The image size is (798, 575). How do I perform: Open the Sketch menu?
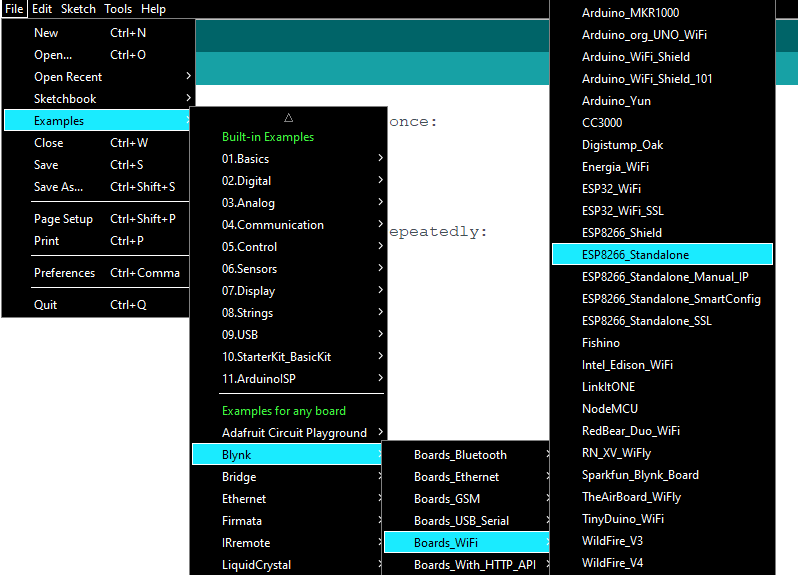pos(78,9)
